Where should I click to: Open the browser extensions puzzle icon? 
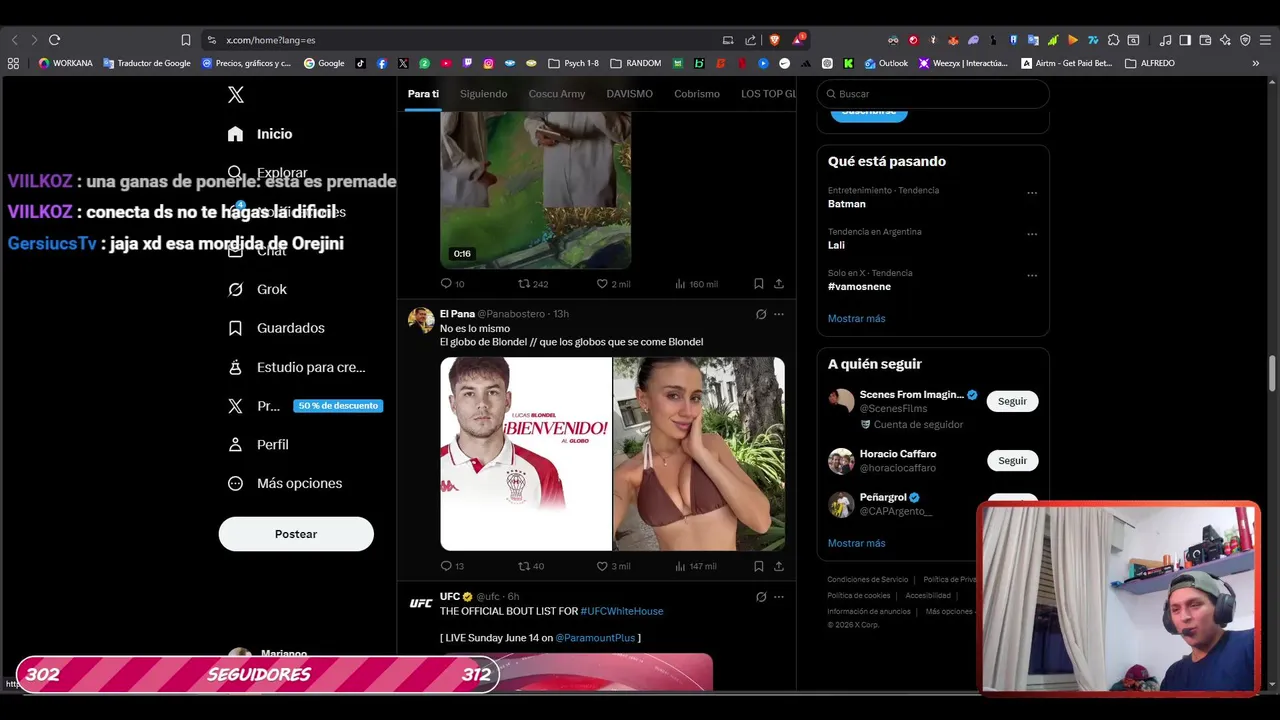[x=1113, y=40]
